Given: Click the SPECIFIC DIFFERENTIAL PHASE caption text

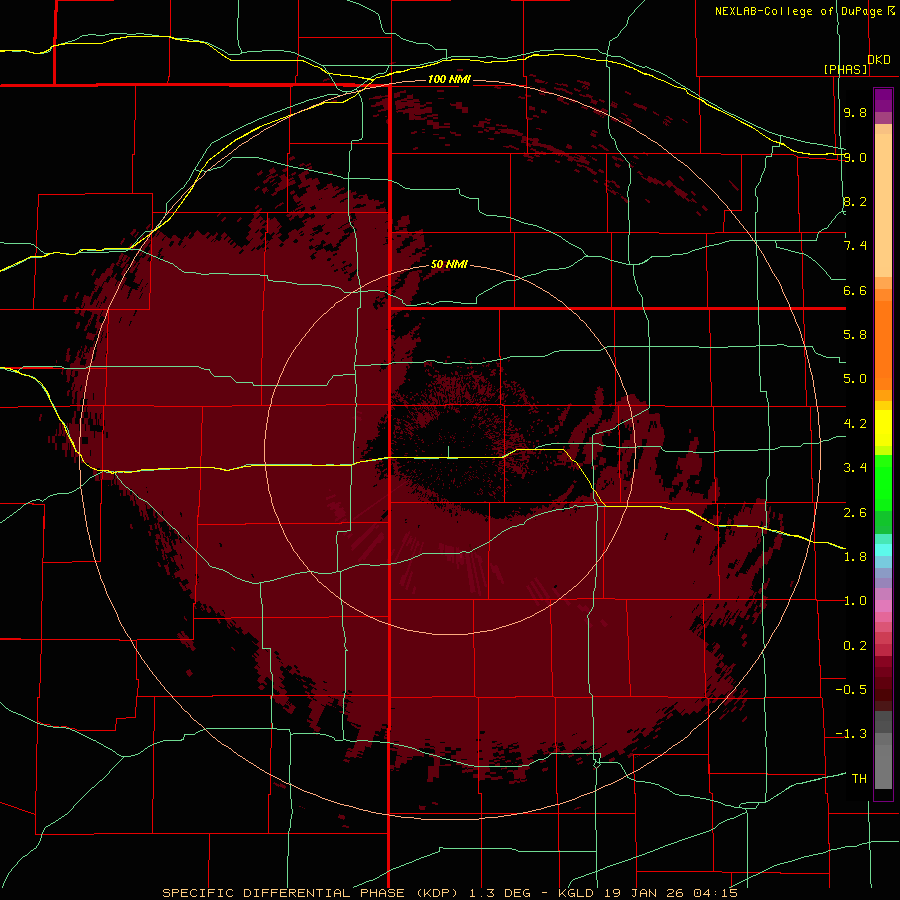Looking at the screenshot, I should (x=283, y=893).
